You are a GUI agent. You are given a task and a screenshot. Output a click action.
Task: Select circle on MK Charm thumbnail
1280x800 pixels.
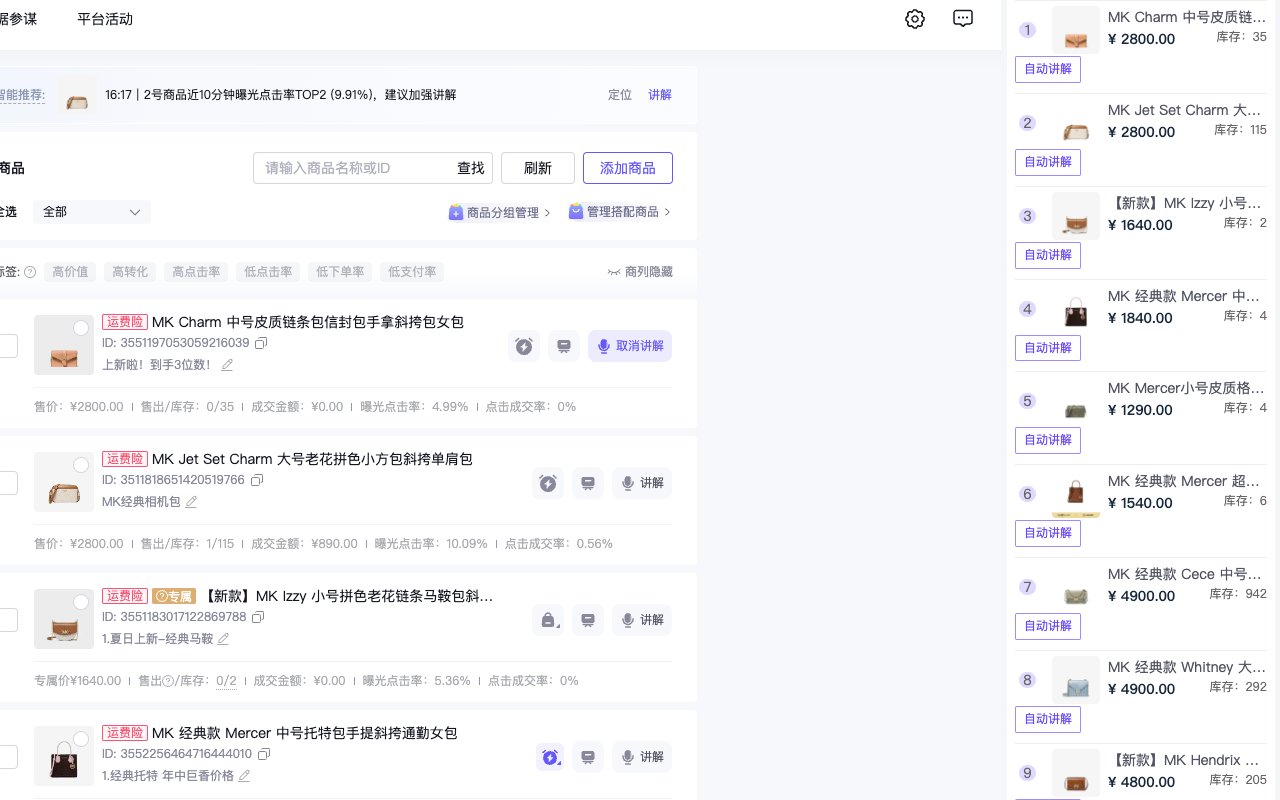pyautogui.click(x=81, y=328)
